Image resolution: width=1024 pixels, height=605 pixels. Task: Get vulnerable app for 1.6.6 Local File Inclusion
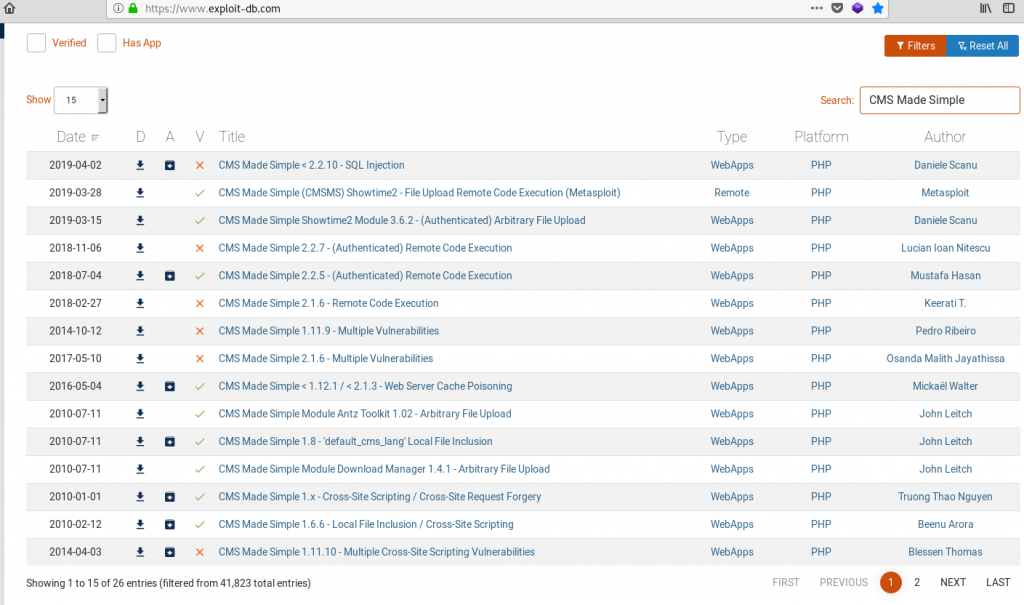point(170,525)
